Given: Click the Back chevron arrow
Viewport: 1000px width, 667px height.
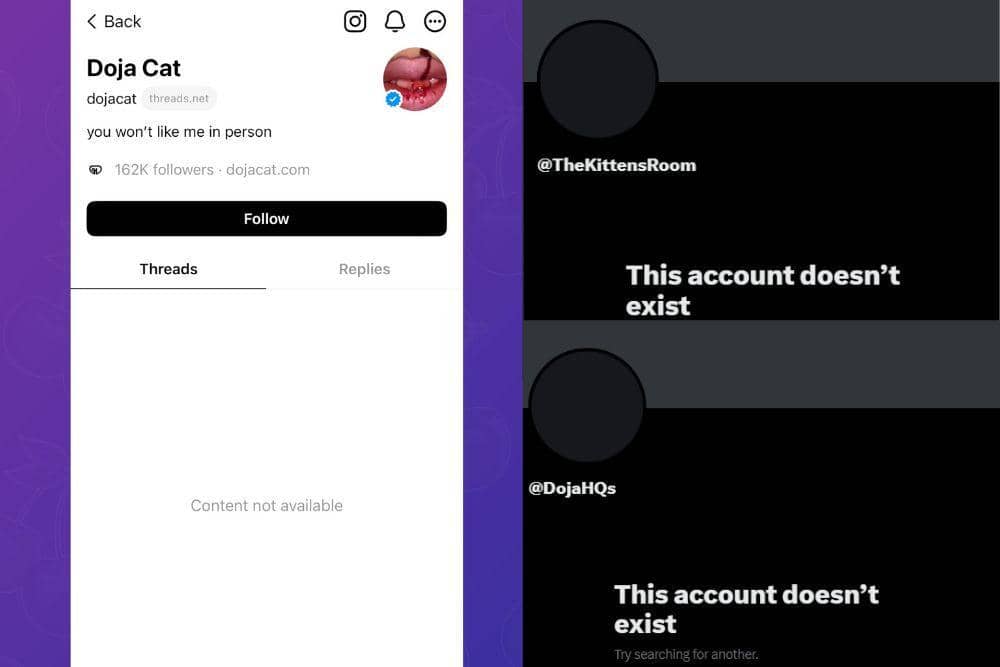Looking at the screenshot, I should (92, 21).
